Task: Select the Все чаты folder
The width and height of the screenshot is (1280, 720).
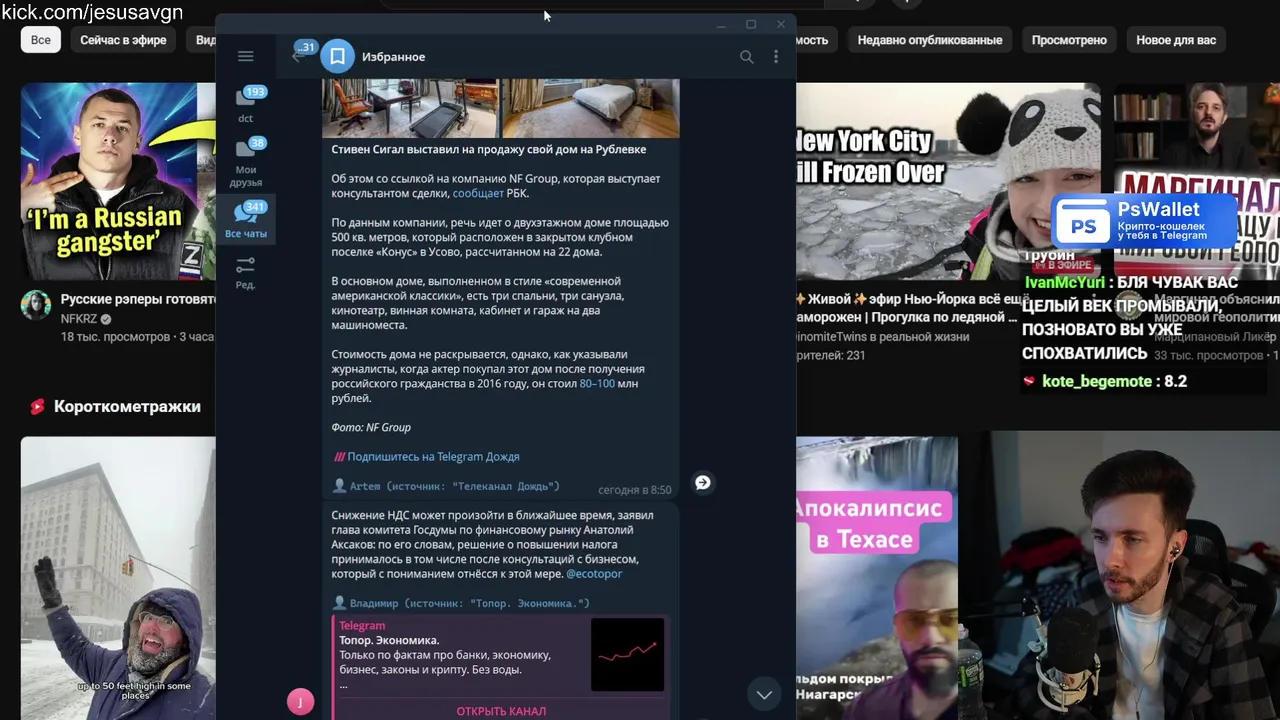Action: [x=246, y=220]
